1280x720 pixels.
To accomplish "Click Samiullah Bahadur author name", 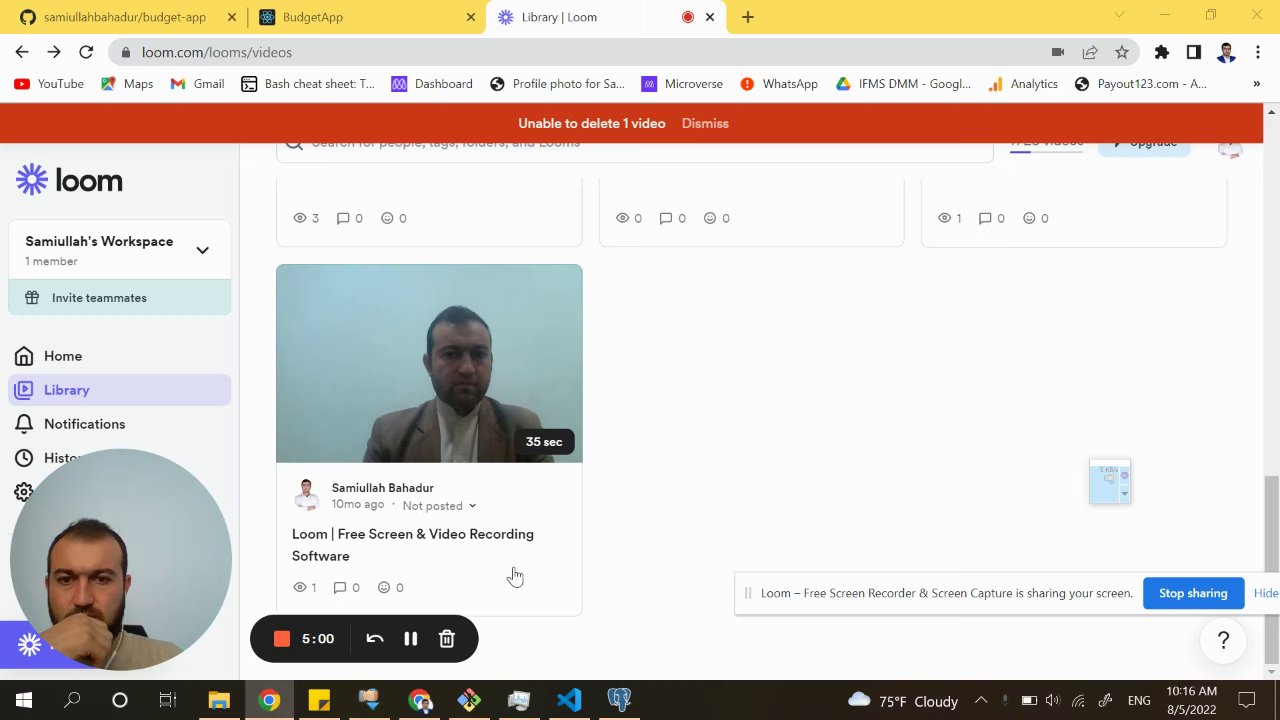I will click(383, 488).
